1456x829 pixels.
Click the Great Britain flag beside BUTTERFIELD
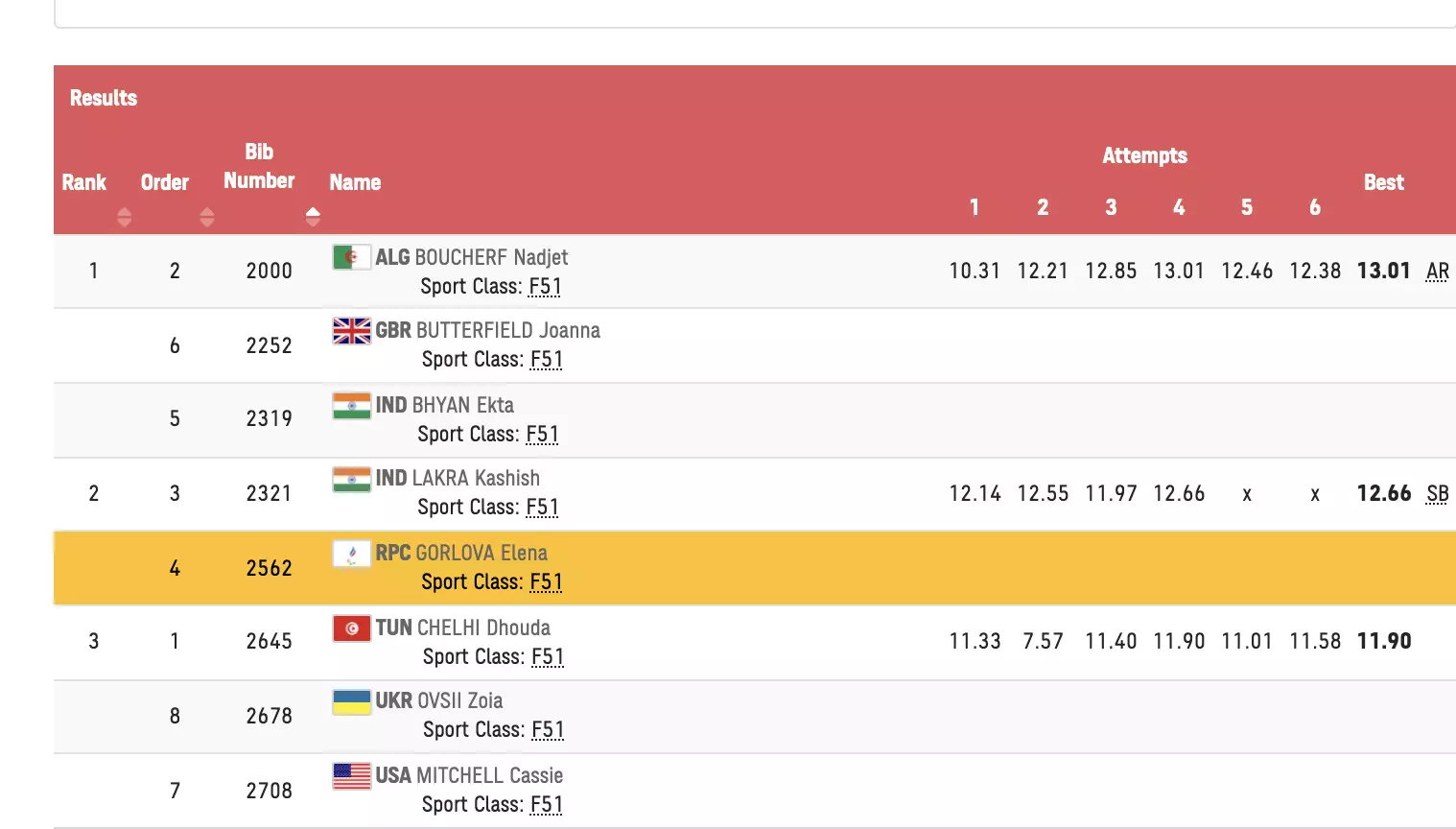pos(351,331)
